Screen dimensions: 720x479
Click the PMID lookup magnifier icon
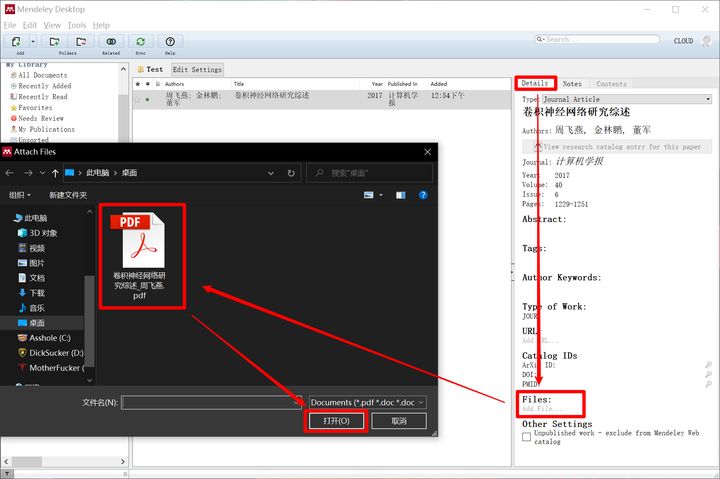pyautogui.click(x=709, y=384)
